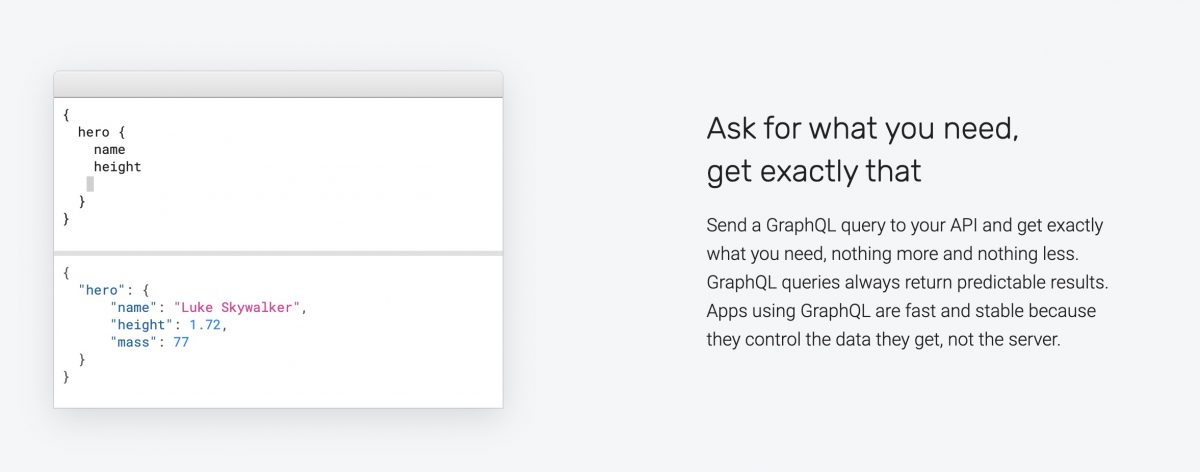Click the "get exactly that" heading line

click(x=813, y=172)
